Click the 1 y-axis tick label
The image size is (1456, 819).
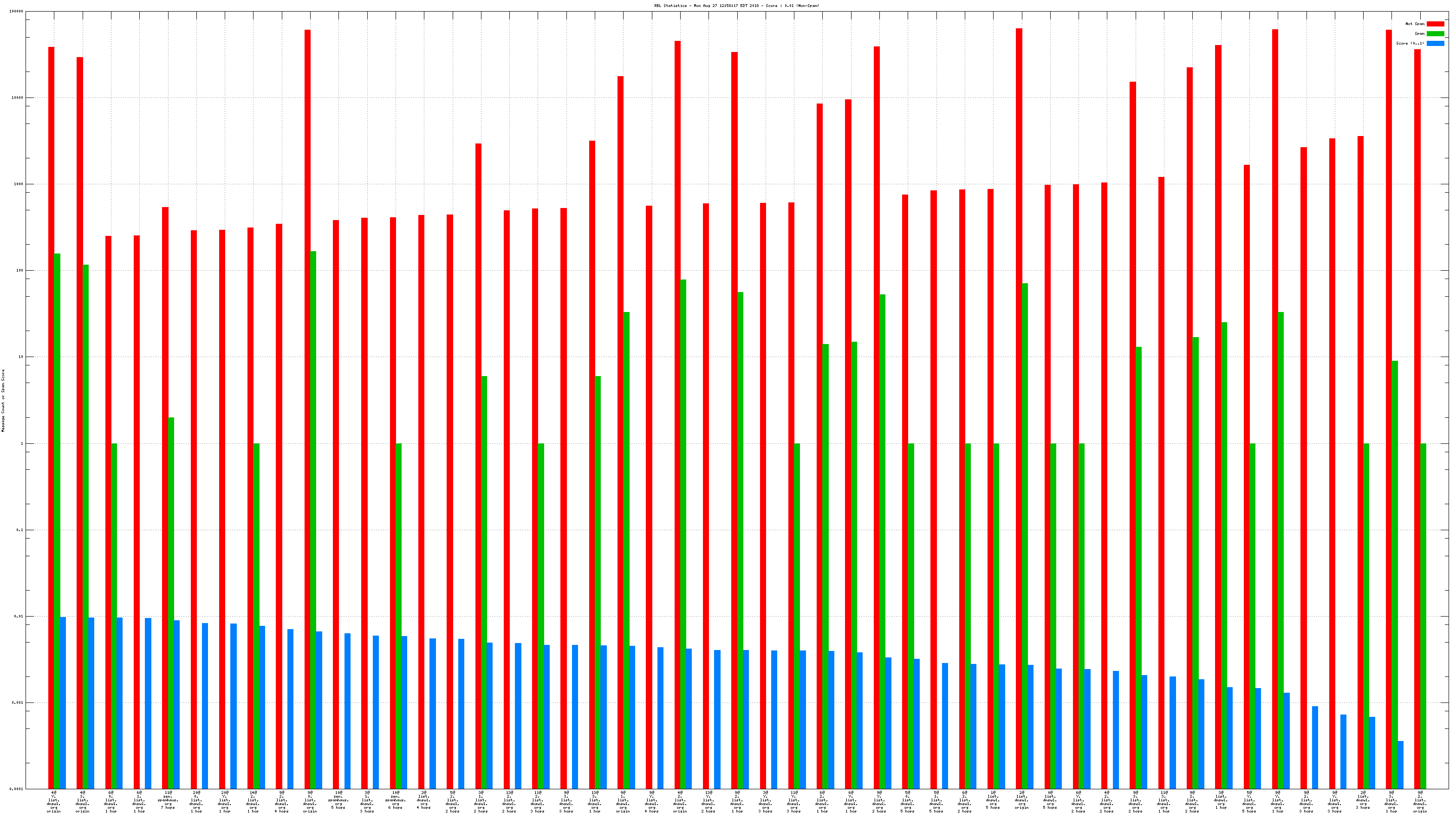(23, 444)
